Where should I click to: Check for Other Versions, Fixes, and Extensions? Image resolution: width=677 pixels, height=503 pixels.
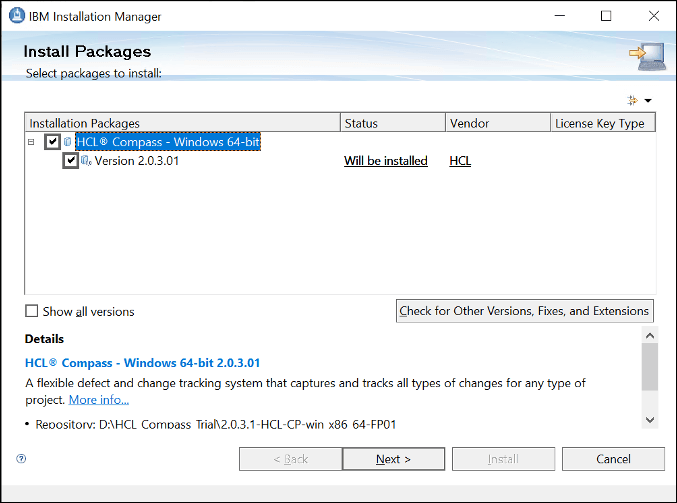point(525,311)
